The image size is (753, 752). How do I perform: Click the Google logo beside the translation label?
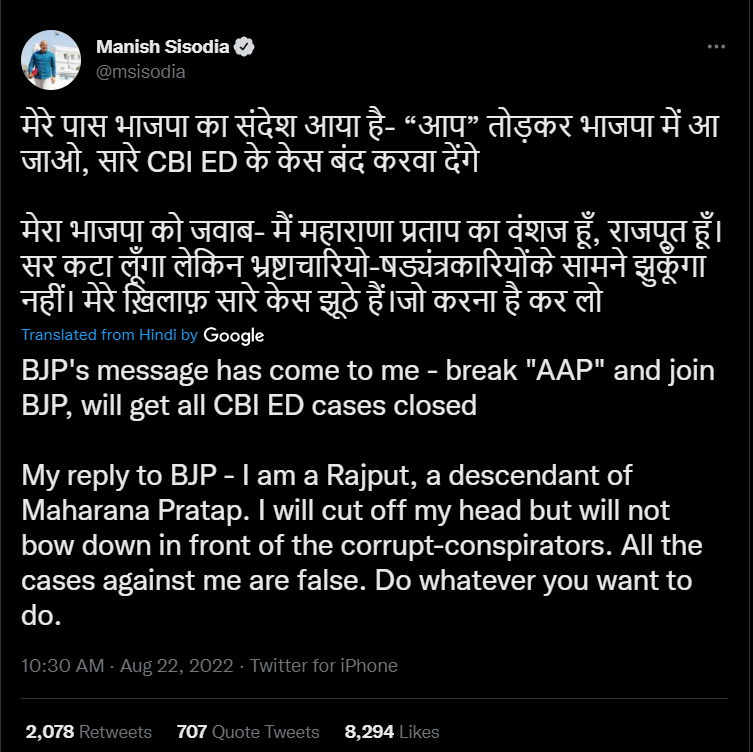click(x=234, y=336)
